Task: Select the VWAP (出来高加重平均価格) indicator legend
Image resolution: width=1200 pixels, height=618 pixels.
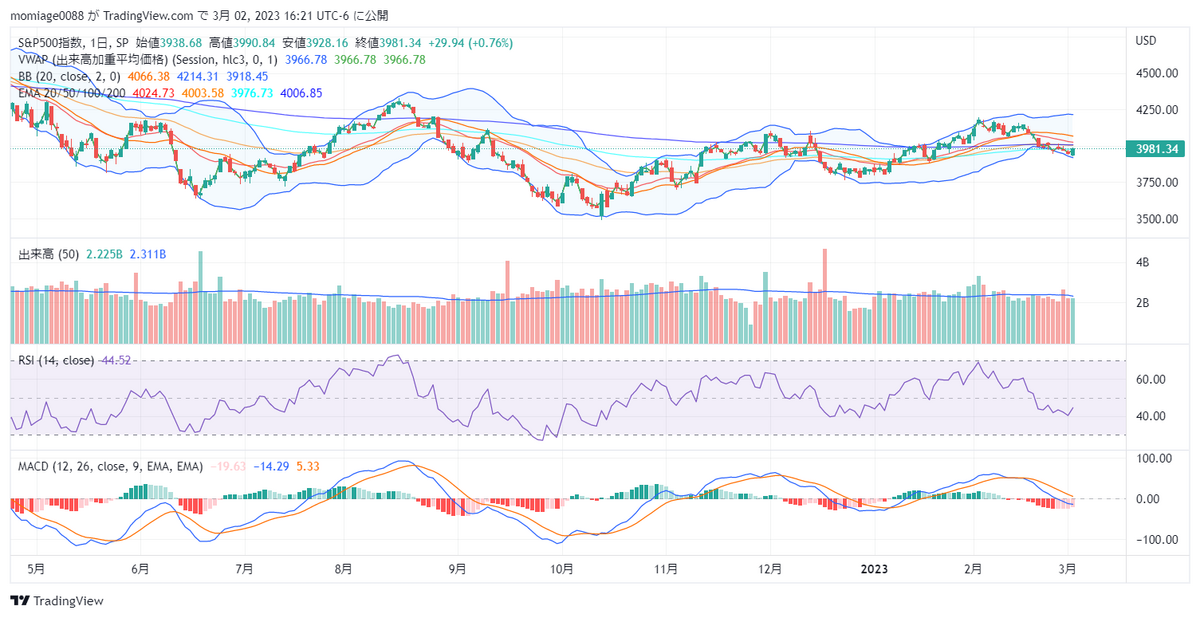Action: 149,60
